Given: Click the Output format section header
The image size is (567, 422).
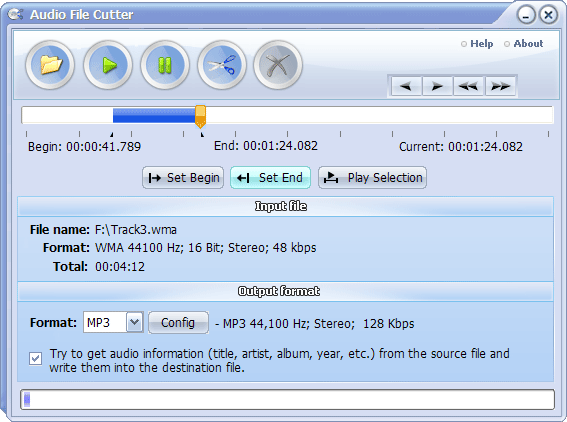Looking at the screenshot, I should [x=286, y=291].
